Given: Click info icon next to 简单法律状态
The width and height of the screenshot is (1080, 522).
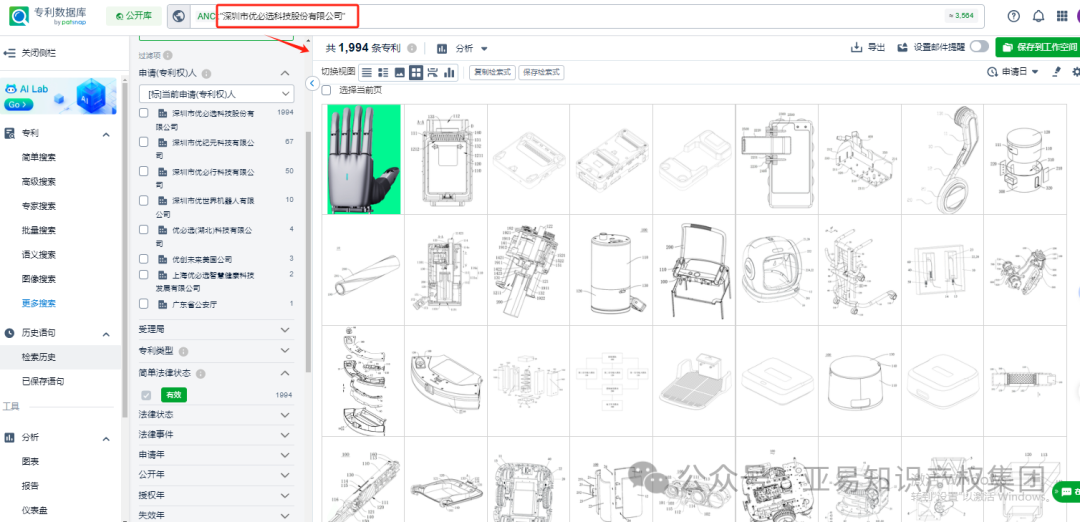Looking at the screenshot, I should point(200,373).
